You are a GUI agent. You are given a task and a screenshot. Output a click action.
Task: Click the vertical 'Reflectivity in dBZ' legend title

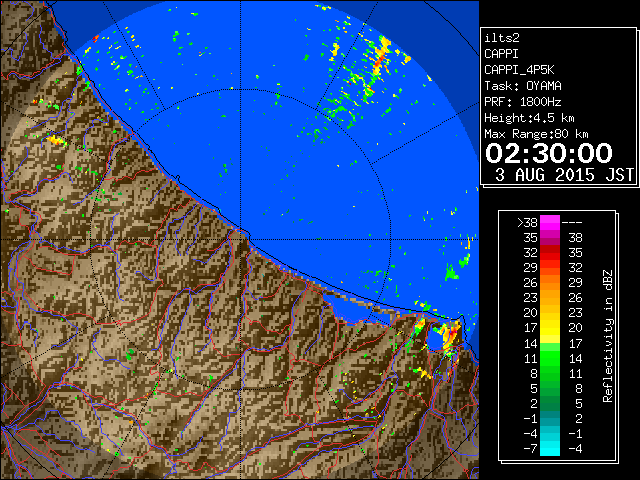pos(608,336)
